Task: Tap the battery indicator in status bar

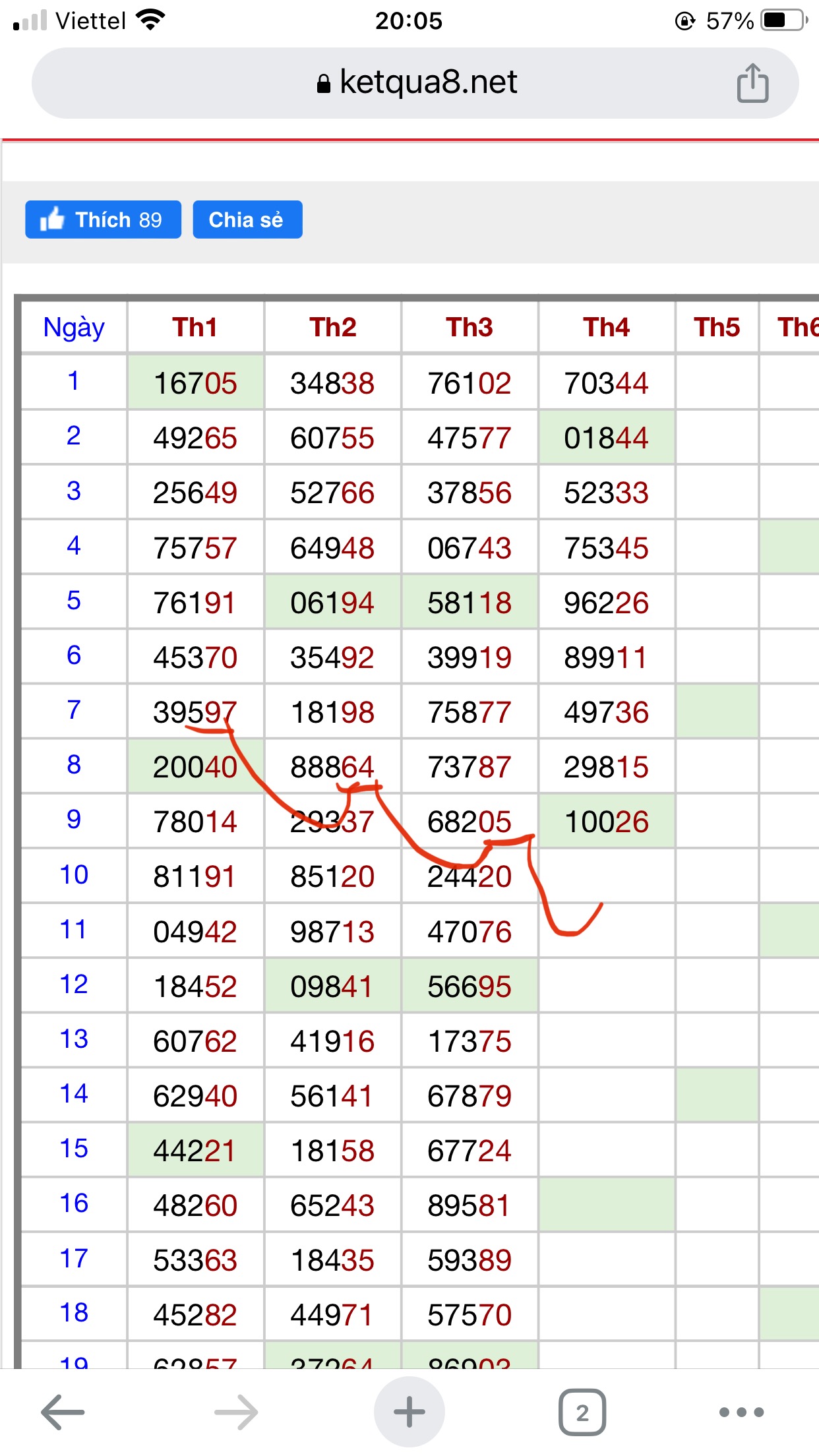Action: tap(783, 20)
